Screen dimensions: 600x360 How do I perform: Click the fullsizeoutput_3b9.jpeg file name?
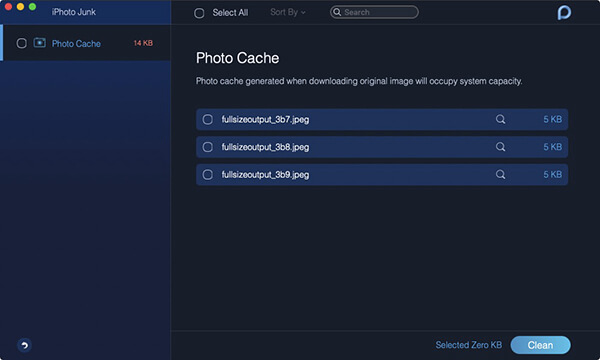(x=265, y=174)
